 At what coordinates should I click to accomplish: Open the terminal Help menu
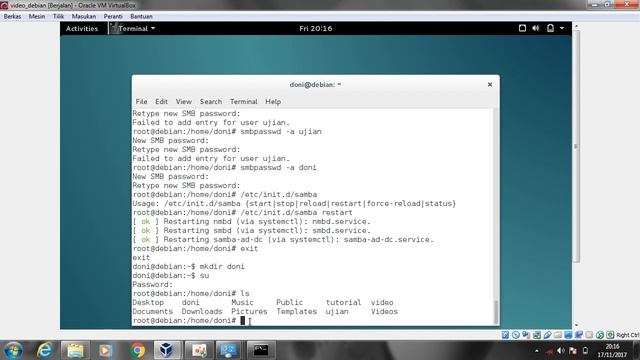(x=273, y=101)
